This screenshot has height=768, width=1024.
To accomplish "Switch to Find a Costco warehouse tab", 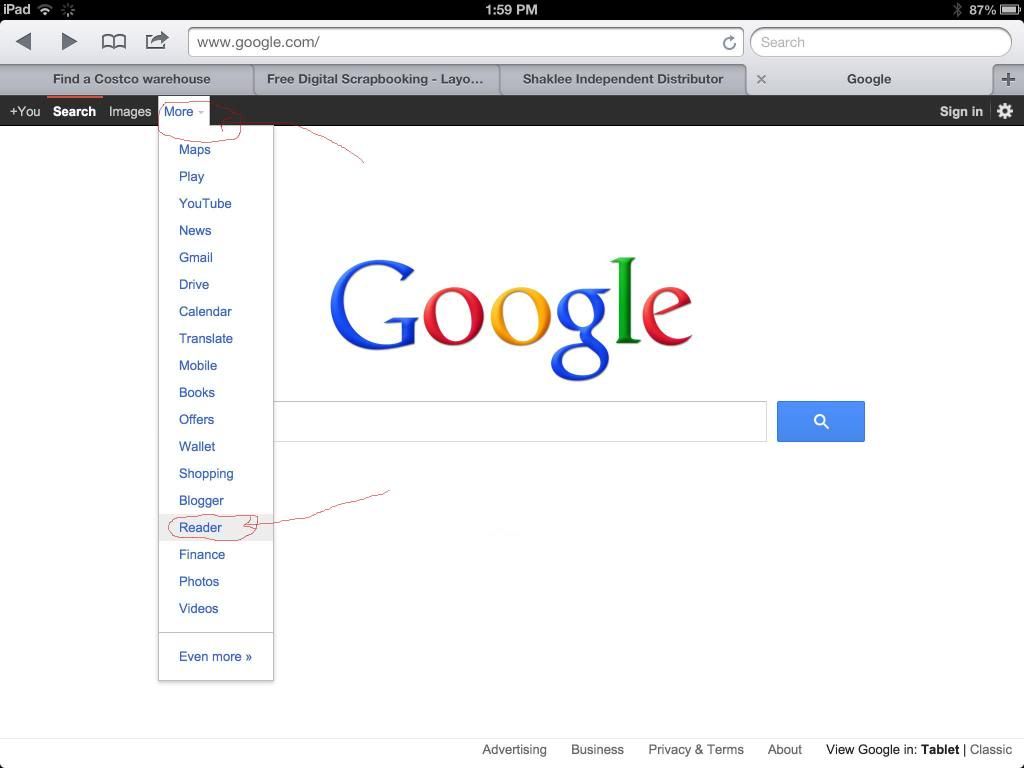I will click(x=131, y=79).
